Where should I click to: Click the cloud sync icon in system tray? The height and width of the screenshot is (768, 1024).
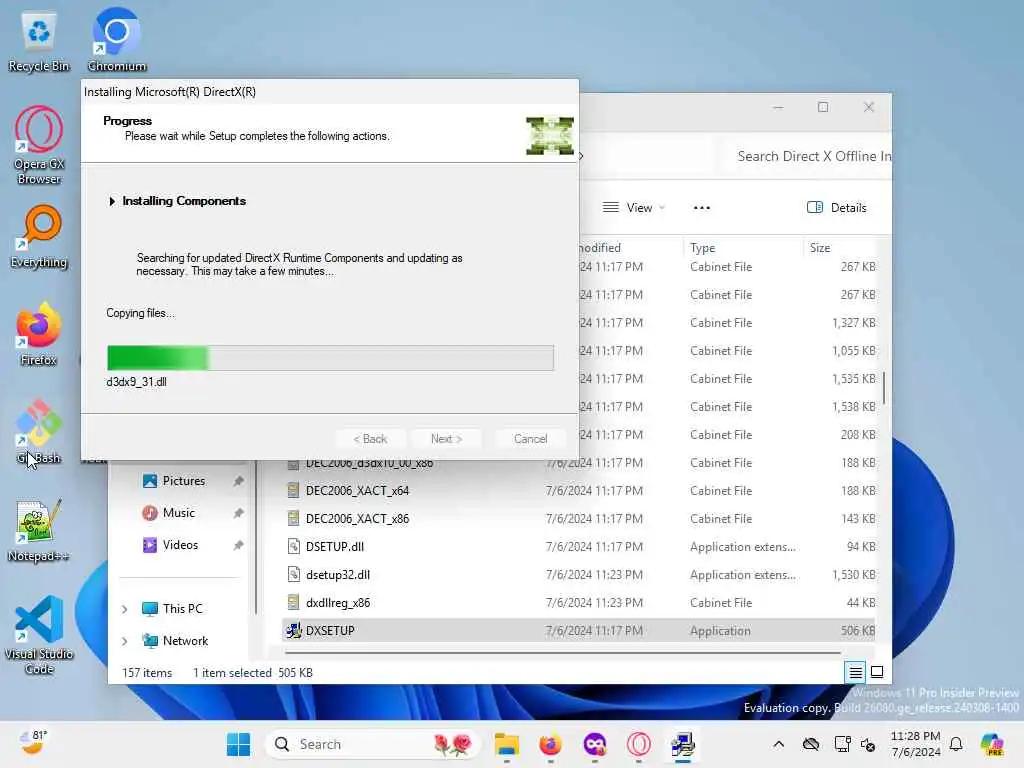point(810,744)
